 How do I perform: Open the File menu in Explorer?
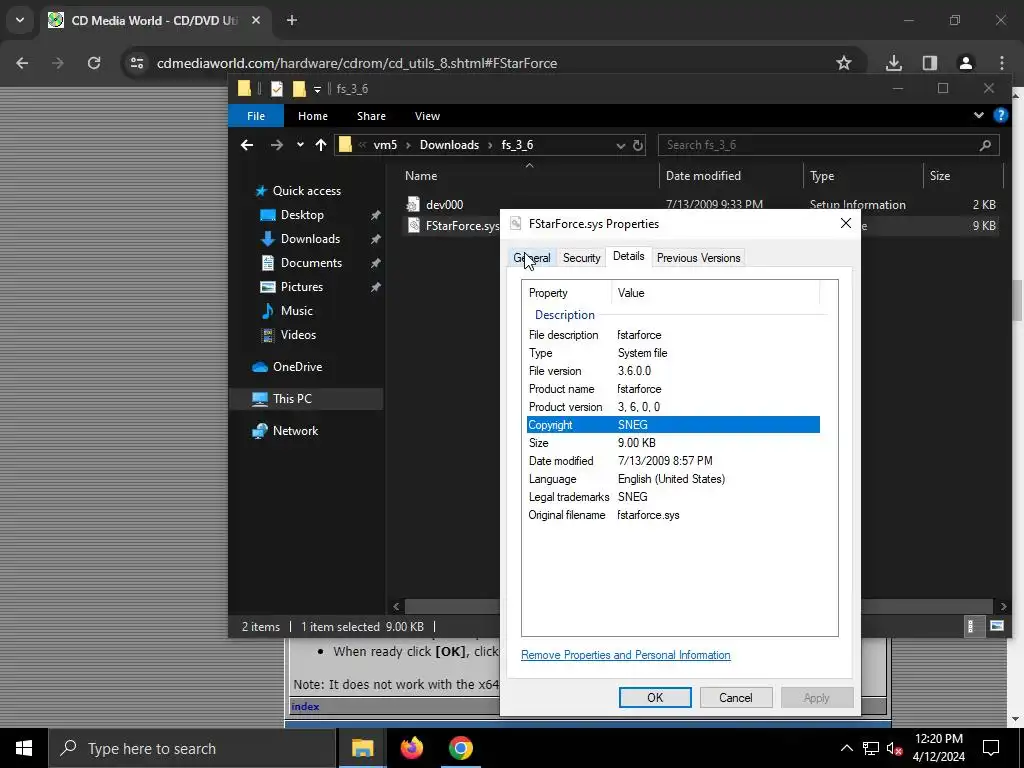[x=256, y=116]
